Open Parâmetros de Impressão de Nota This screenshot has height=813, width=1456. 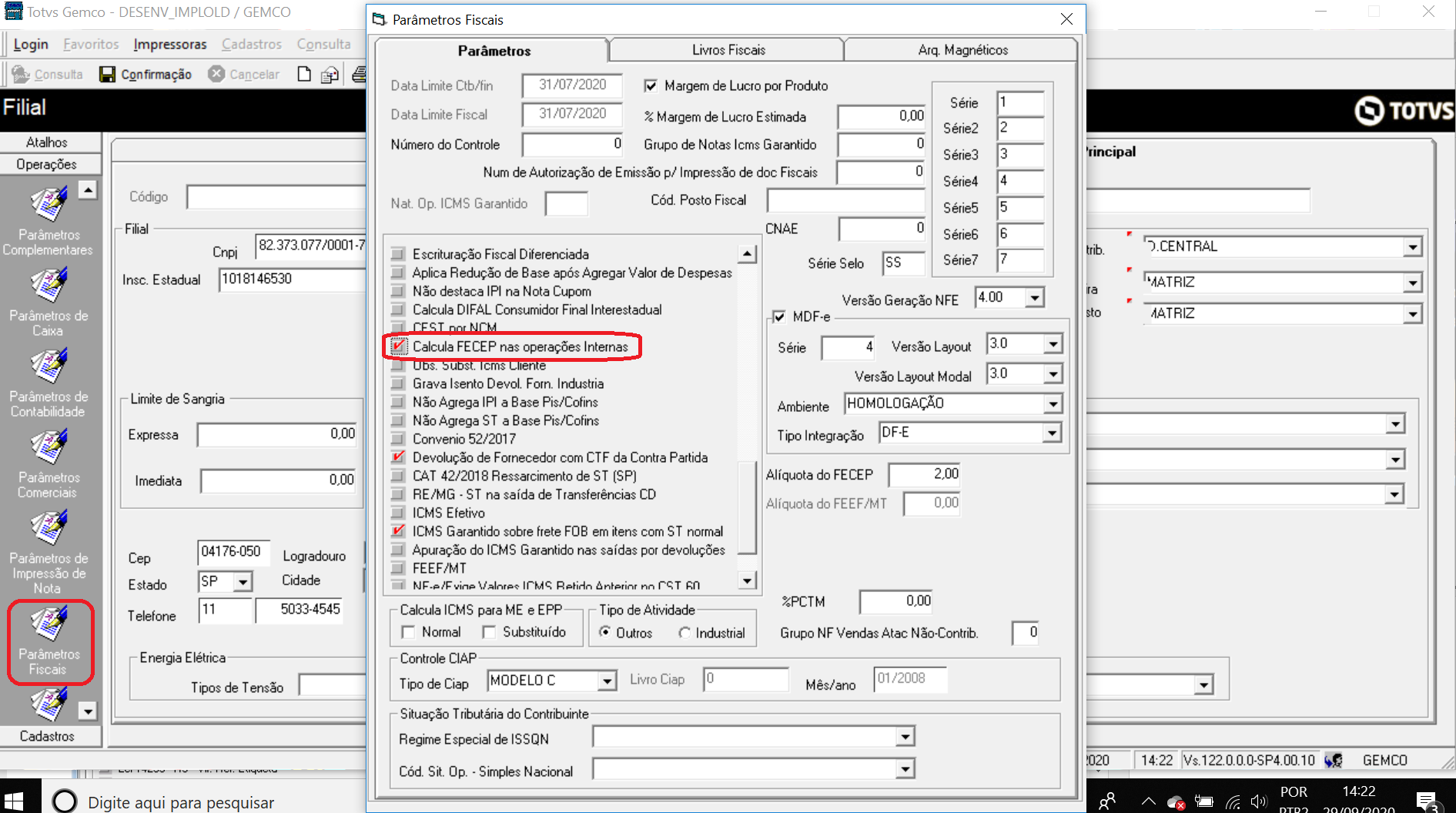48,553
